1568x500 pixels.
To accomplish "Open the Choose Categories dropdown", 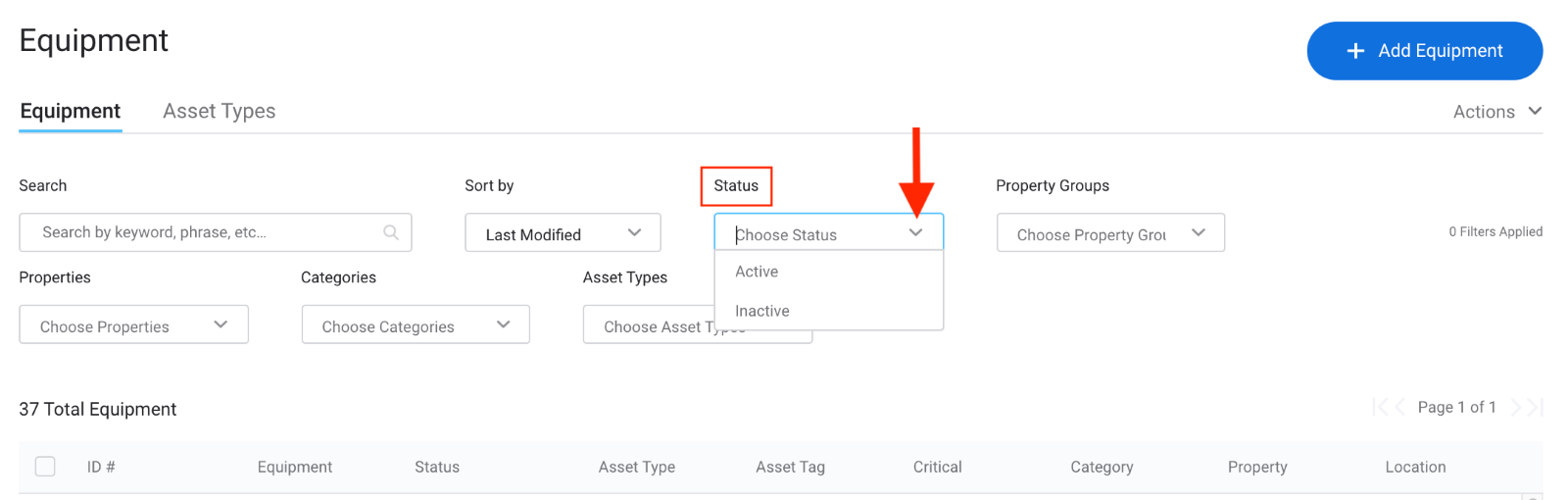I will [x=416, y=325].
